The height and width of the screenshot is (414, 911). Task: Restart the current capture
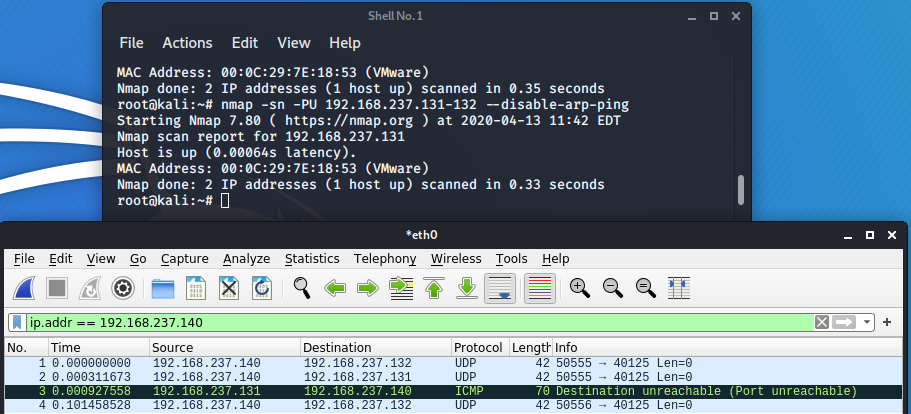point(89,288)
